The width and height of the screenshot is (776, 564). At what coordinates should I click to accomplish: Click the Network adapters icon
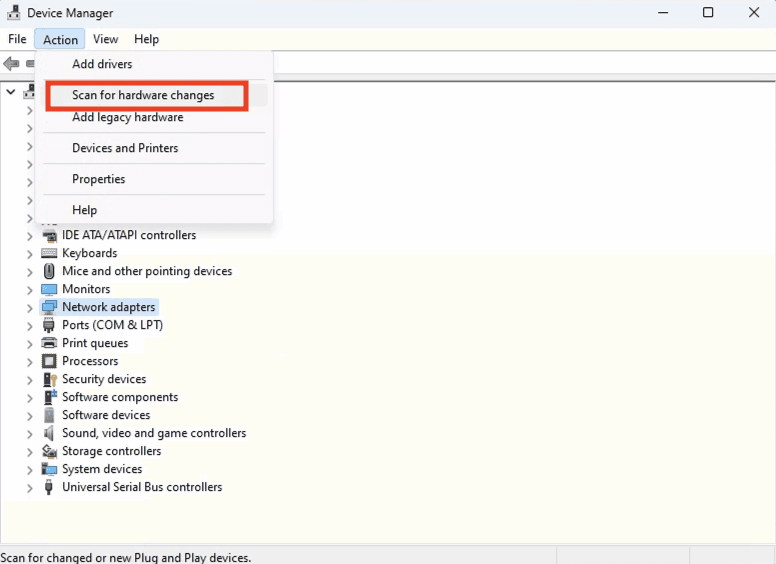click(49, 307)
